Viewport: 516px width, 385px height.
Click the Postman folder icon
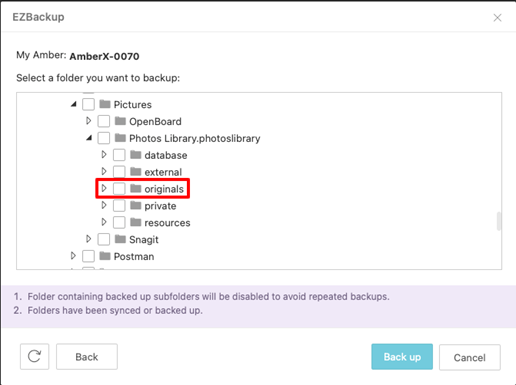point(105,256)
